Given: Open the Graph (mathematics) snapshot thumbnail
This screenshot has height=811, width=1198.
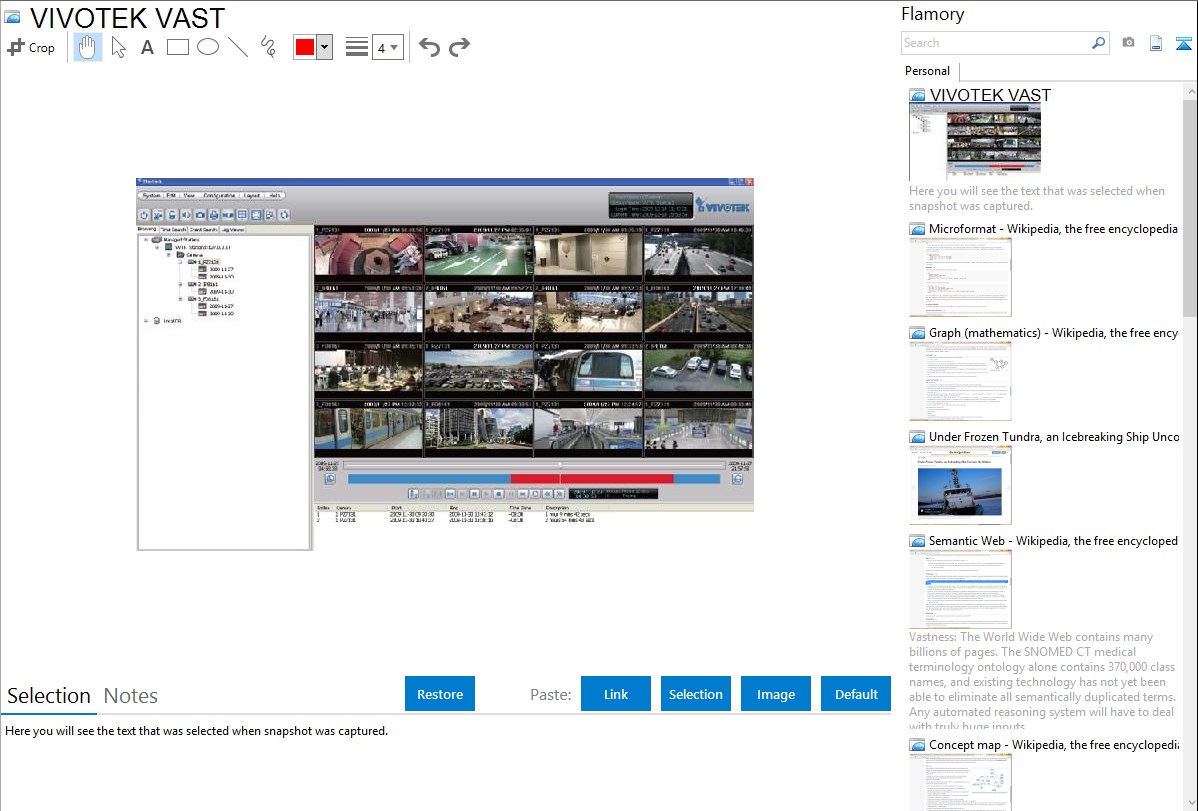Looking at the screenshot, I should click(960, 381).
